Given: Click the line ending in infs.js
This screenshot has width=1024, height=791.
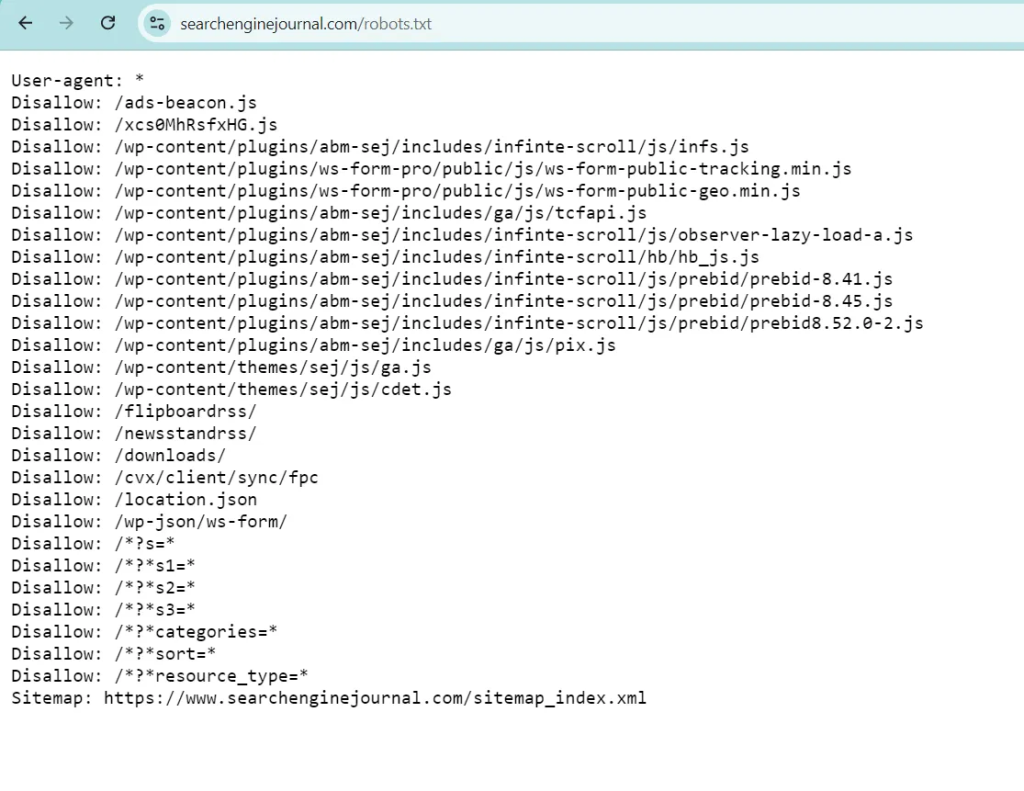Looking at the screenshot, I should pyautogui.click(x=380, y=147).
